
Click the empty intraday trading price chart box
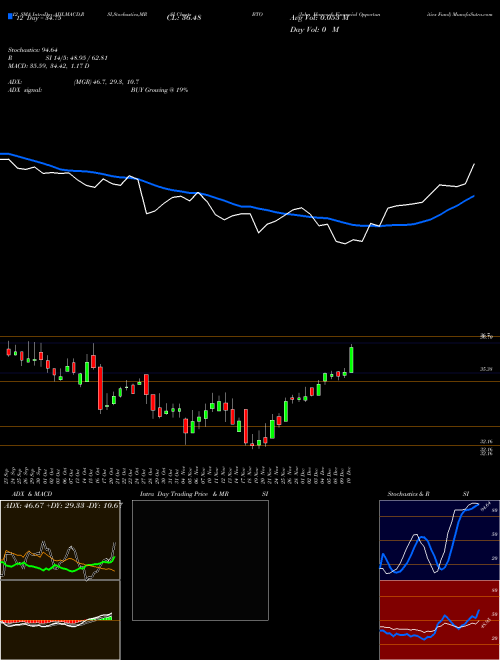(200, 560)
